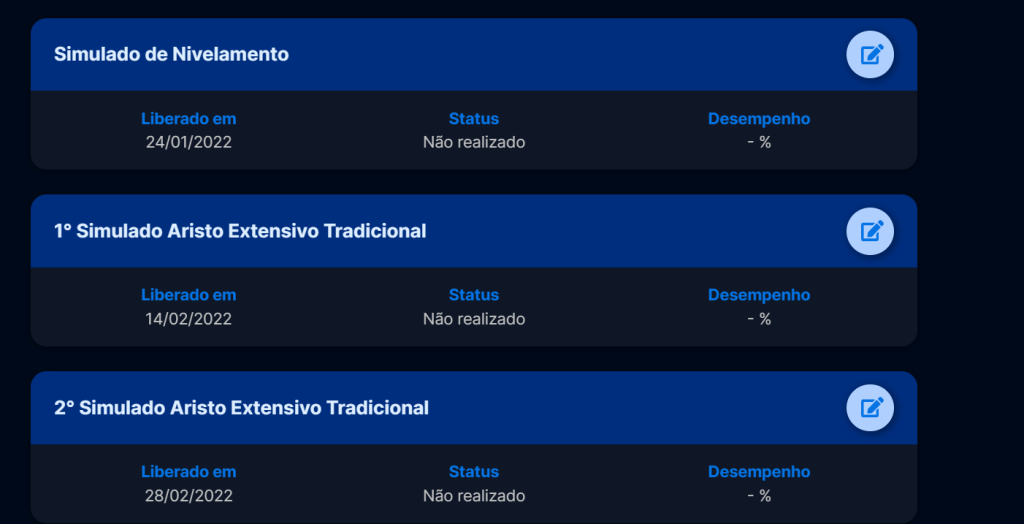Click Desempenho percentage value of 1º Simulado
This screenshot has height=524, width=1024.
tap(759, 319)
